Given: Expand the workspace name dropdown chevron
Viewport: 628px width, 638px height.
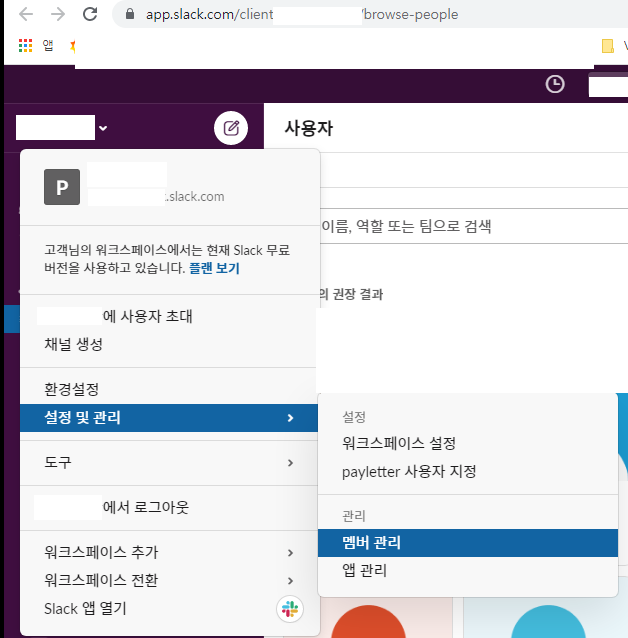Looking at the screenshot, I should pos(103,128).
